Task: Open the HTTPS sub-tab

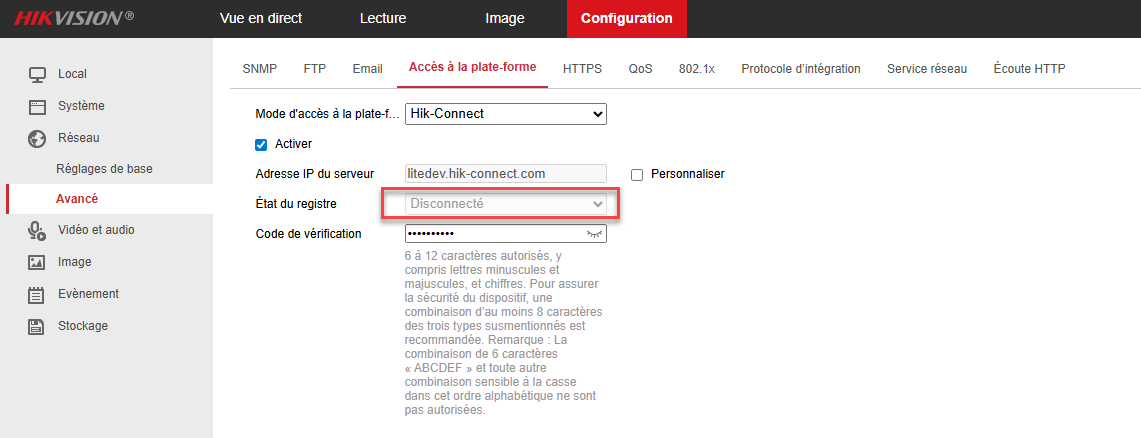Action: (582, 69)
